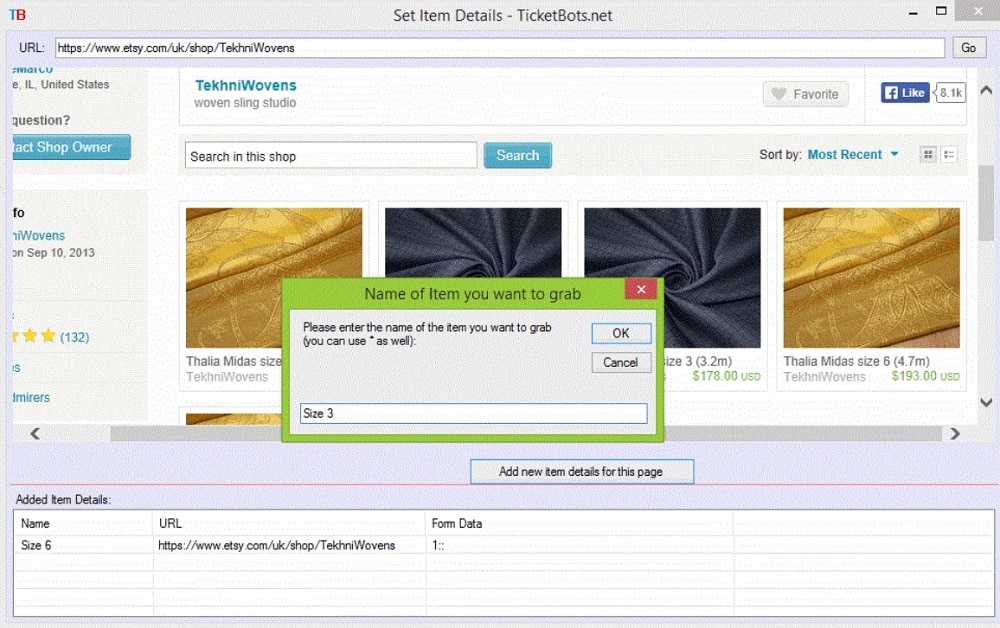Focus the URL address field
1000x628 pixels.
coord(499,48)
